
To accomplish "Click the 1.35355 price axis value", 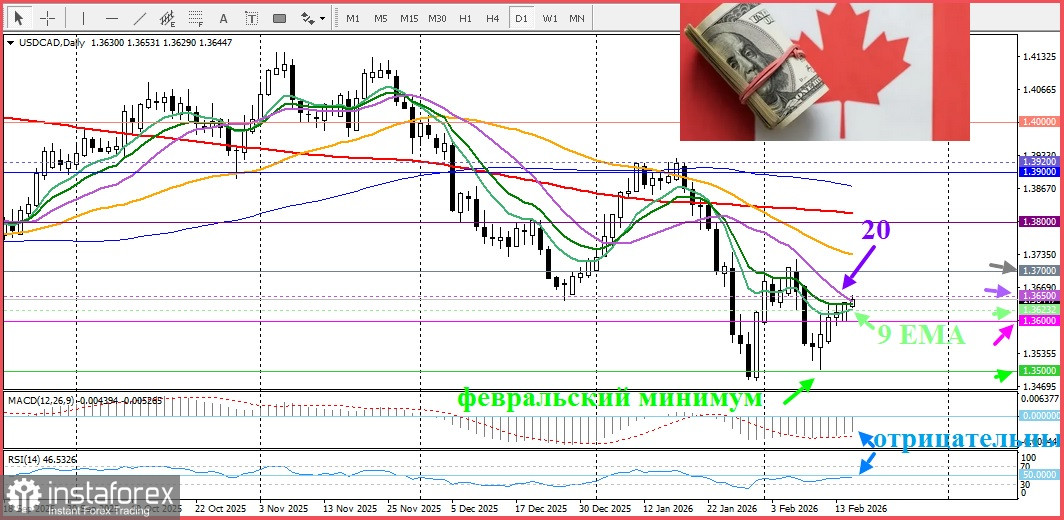I will [1038, 354].
